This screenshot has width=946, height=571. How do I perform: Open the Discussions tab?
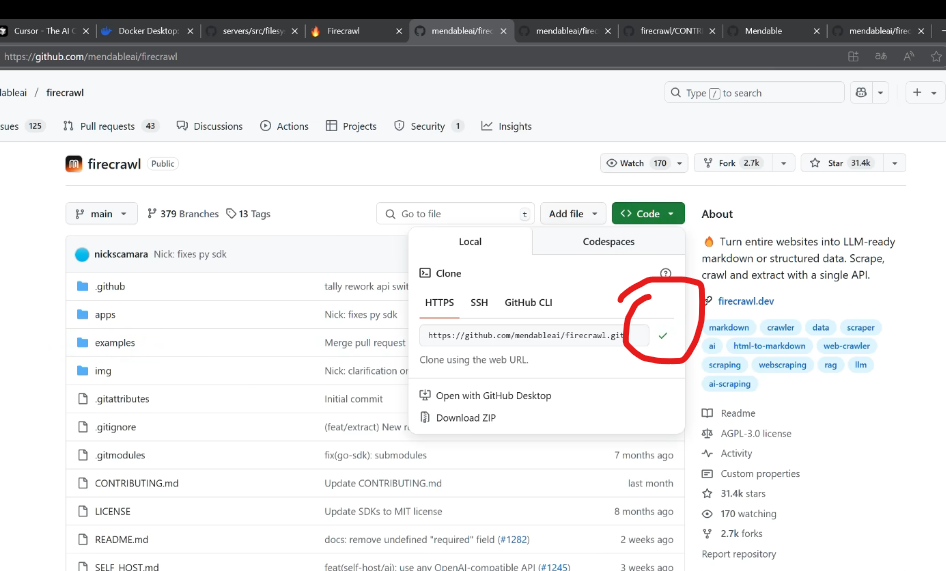209,126
